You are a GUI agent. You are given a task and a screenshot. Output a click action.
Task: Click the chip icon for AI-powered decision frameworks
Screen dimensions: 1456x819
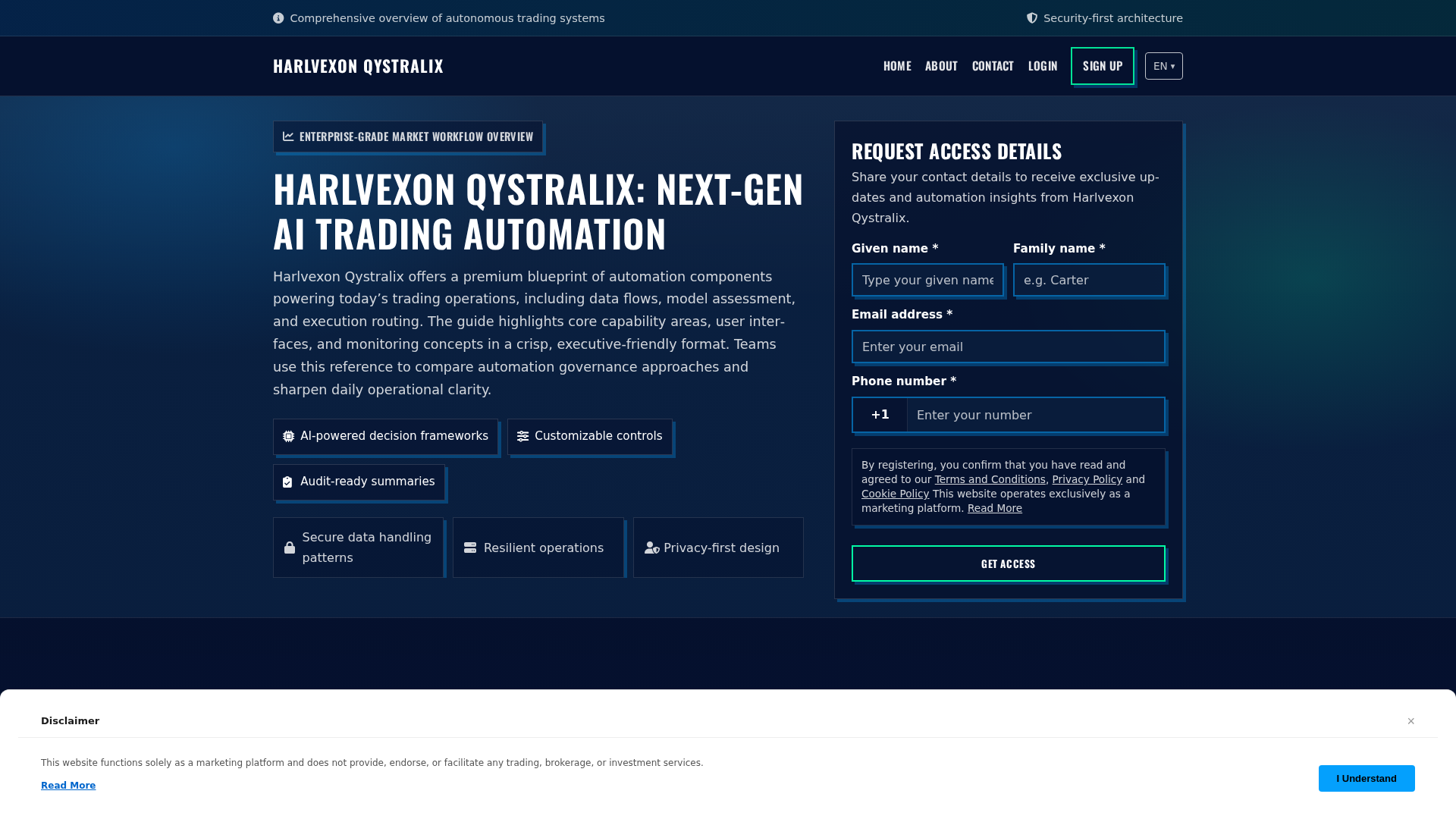[x=289, y=436]
